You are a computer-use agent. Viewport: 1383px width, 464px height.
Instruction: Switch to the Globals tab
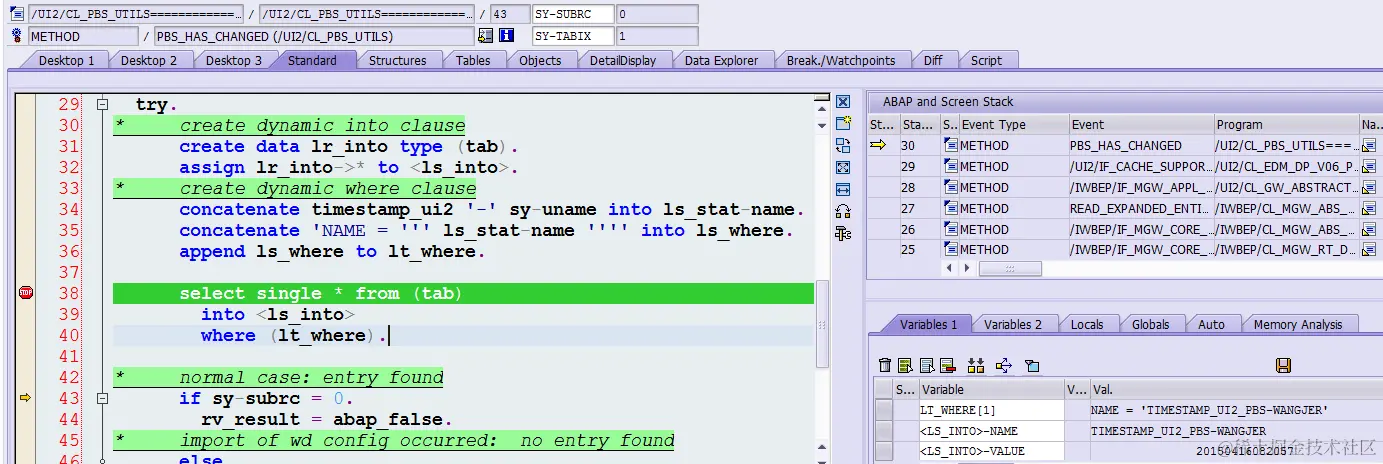(1150, 324)
